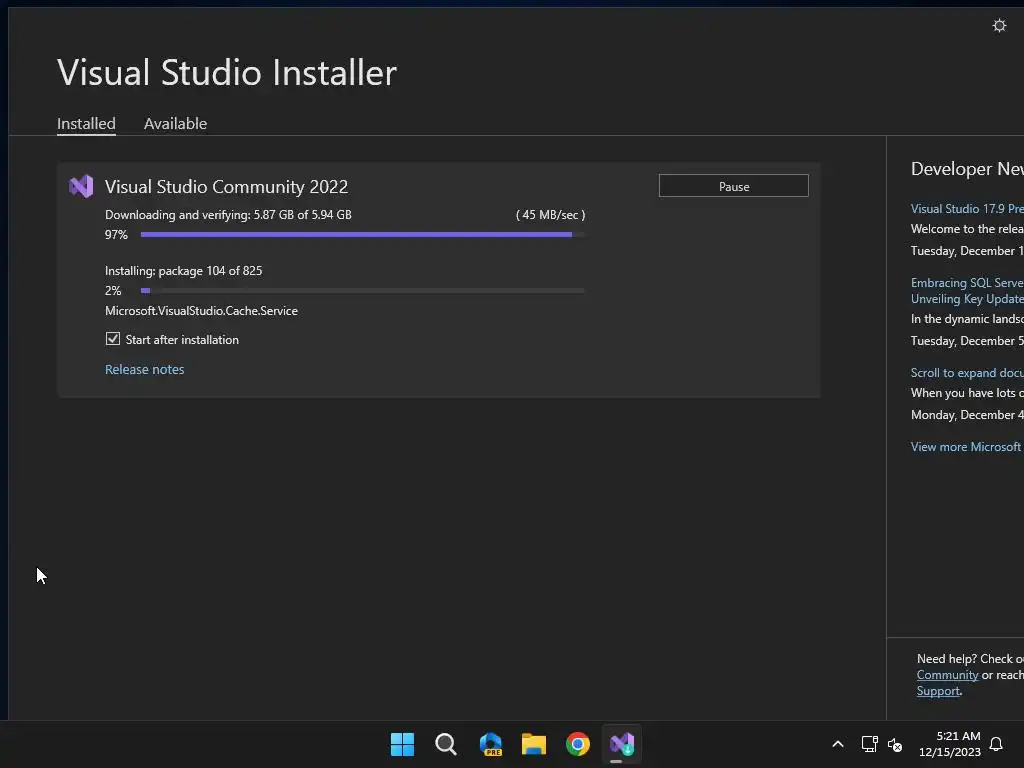Click the '( 45 MB/sec )' speed text
The image size is (1024, 768).
(551, 215)
